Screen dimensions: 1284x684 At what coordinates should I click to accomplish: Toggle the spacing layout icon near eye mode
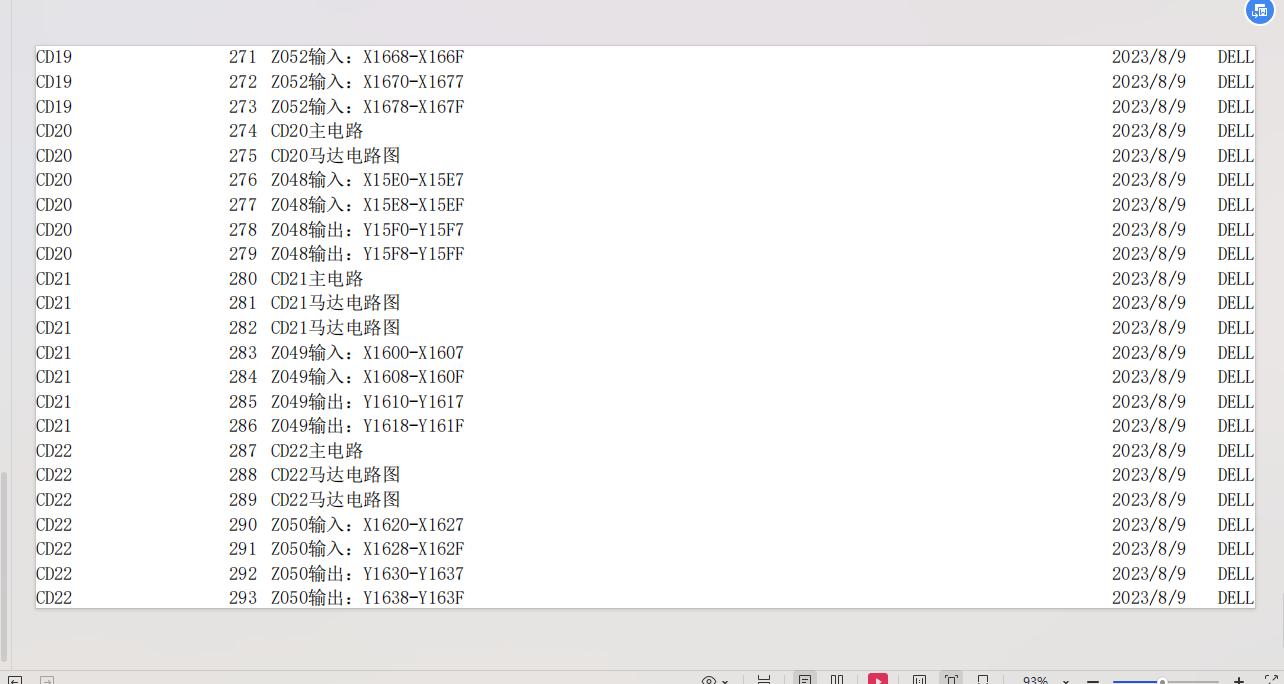pyautogui.click(x=764, y=680)
